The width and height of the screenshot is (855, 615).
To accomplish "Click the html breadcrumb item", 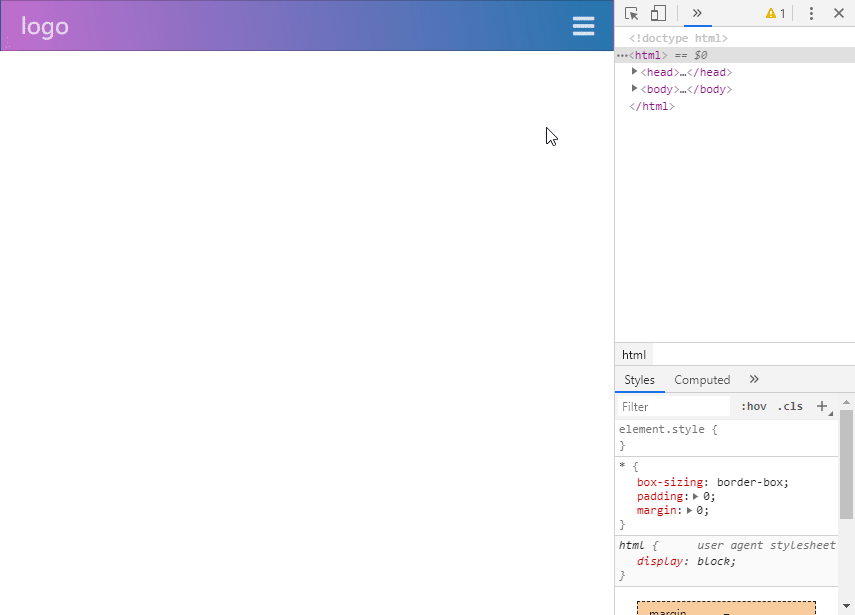I will pyautogui.click(x=634, y=355).
